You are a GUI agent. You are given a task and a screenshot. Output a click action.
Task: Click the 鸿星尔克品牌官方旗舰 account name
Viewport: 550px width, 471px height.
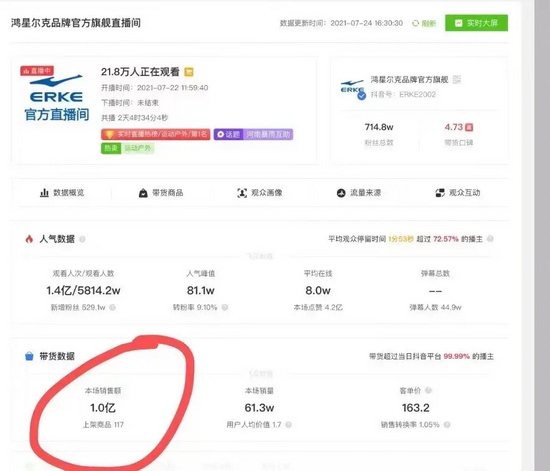(x=409, y=80)
